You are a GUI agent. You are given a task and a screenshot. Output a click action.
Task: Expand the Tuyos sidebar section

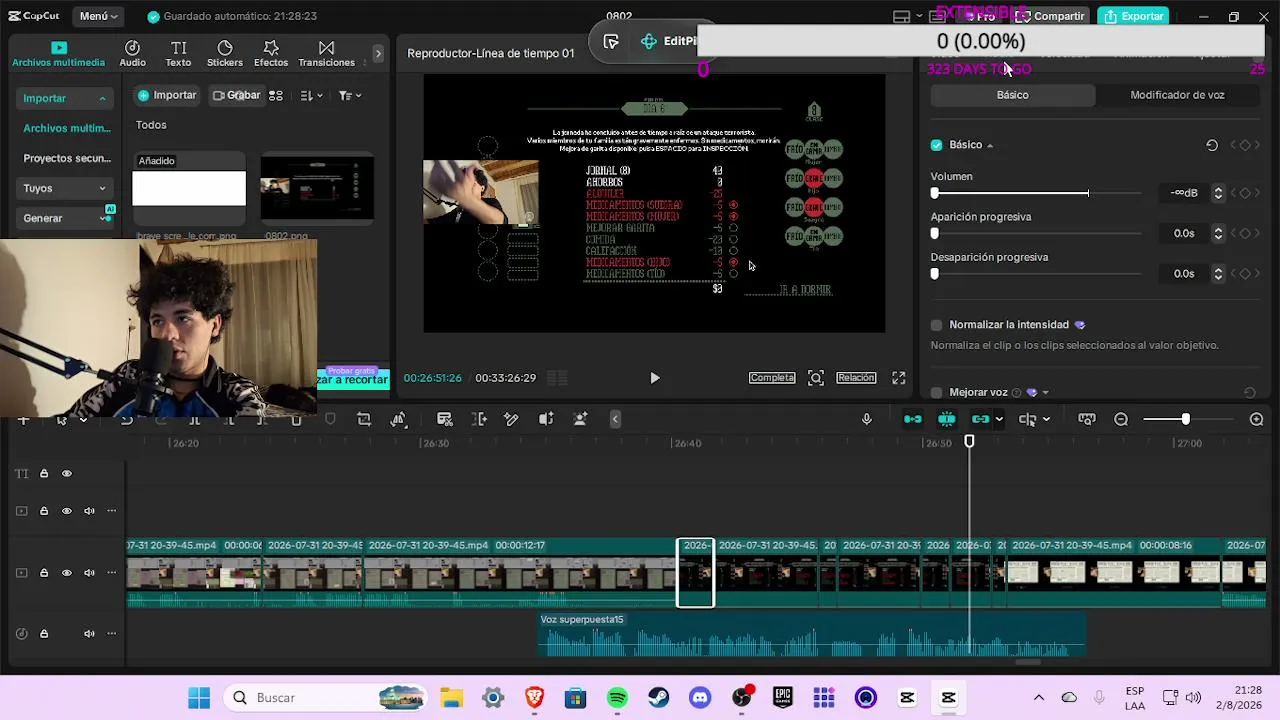pos(66,188)
